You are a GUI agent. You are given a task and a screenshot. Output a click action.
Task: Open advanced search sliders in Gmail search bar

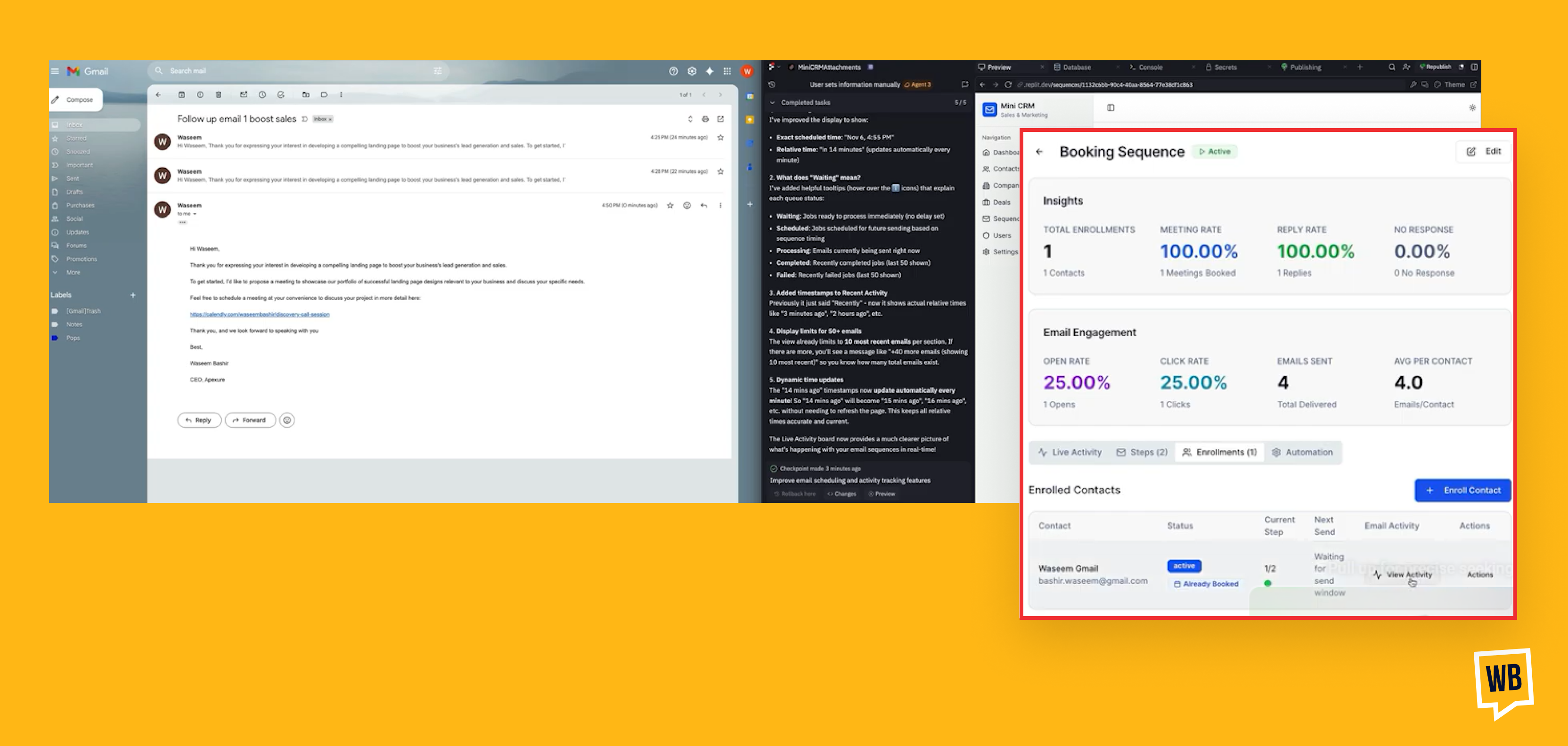[438, 71]
